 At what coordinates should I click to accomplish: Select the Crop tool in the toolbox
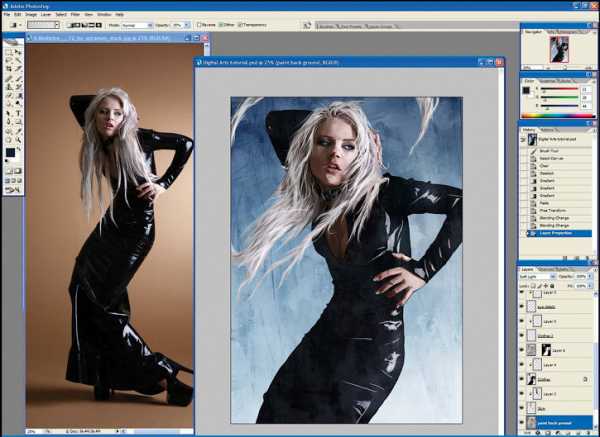point(9,69)
